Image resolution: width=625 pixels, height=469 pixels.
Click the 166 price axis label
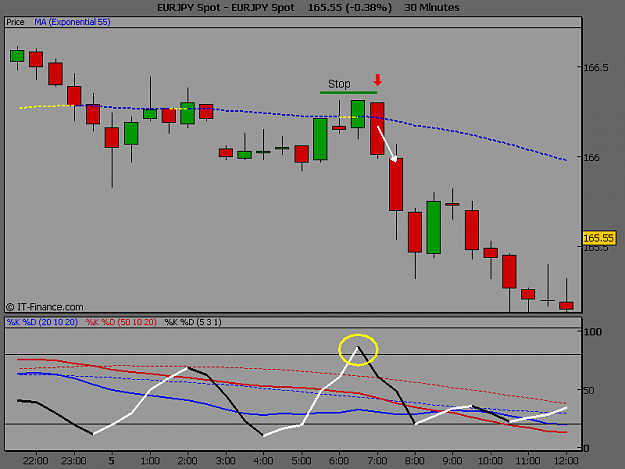(592, 157)
